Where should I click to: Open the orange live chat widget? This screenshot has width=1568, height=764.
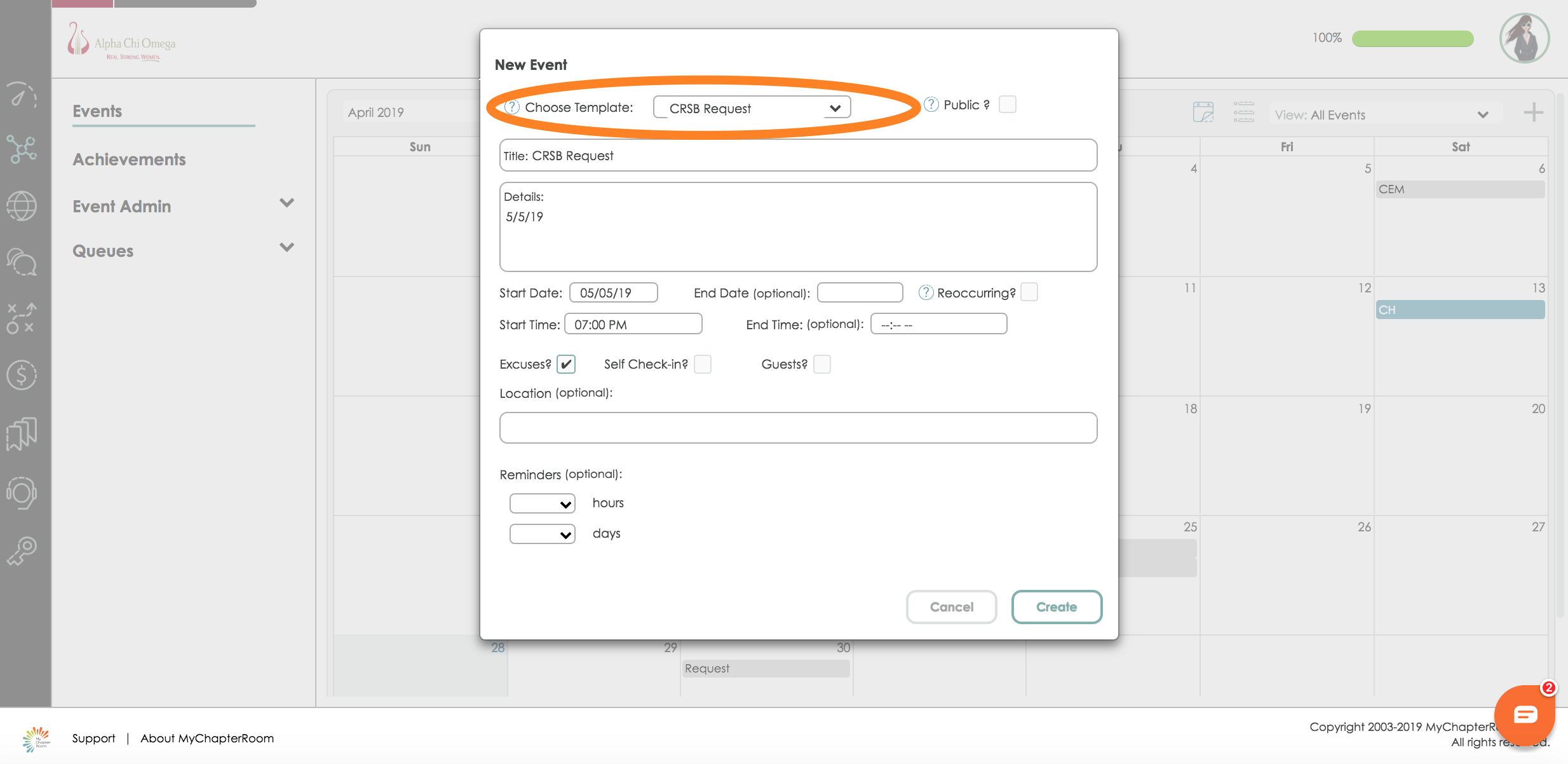(1524, 715)
